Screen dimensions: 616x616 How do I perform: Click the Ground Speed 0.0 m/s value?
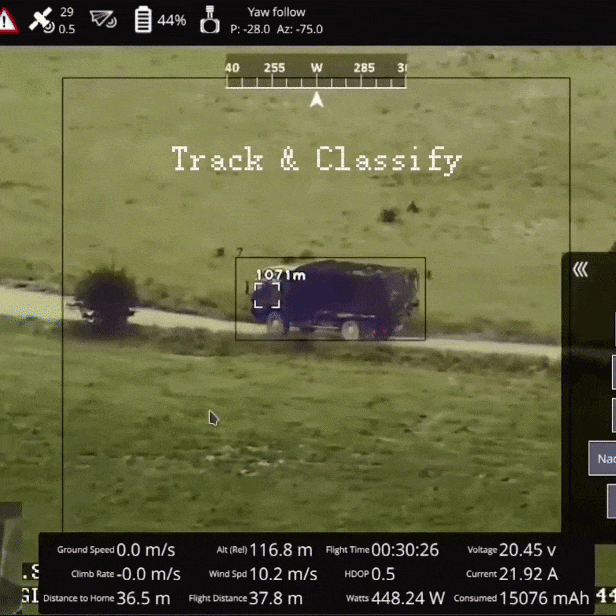point(146,550)
